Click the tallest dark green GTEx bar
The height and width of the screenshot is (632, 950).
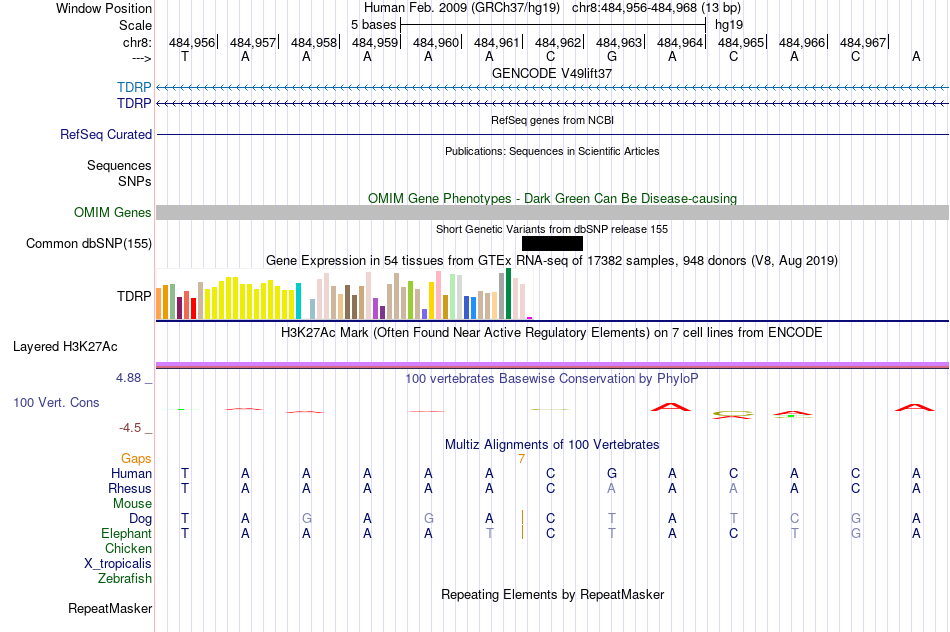[508, 294]
